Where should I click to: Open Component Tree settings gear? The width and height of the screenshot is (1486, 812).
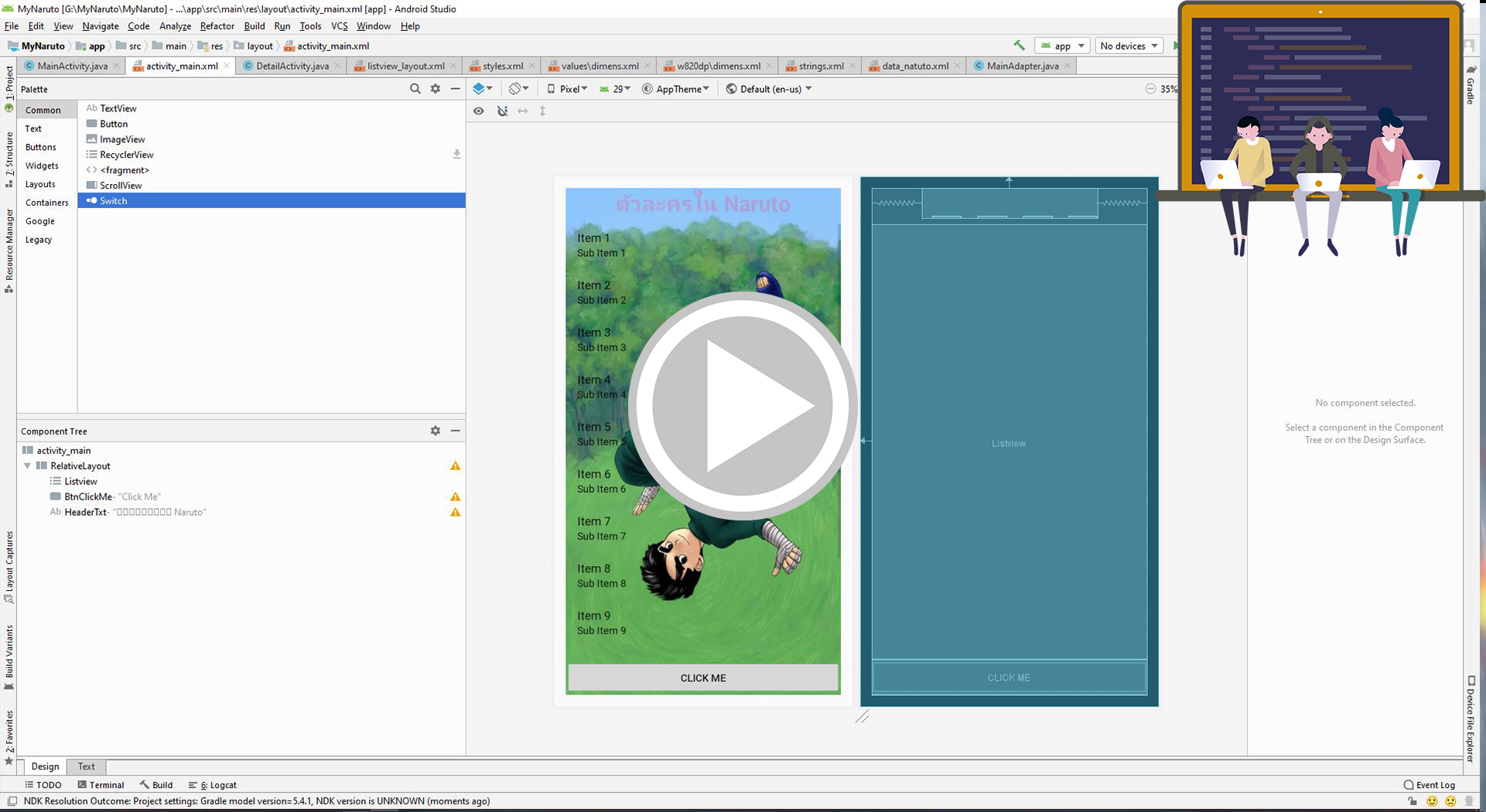pos(436,431)
